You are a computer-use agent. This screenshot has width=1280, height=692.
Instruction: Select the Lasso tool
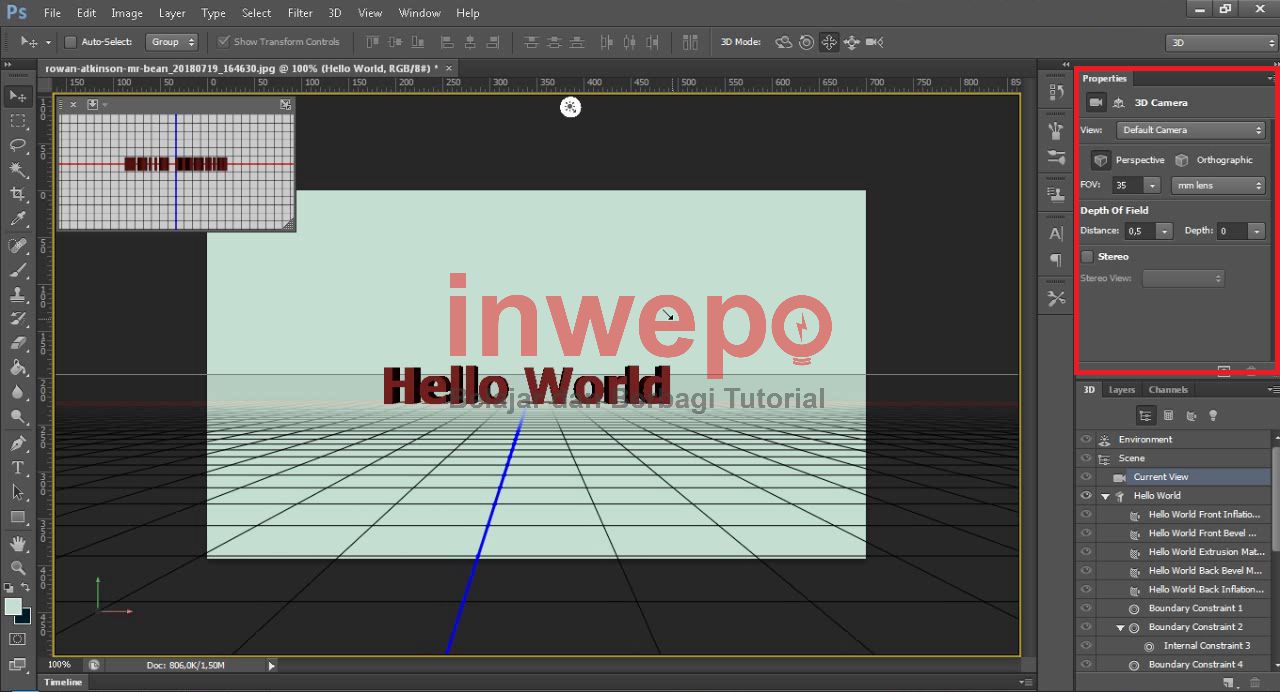tap(18, 145)
